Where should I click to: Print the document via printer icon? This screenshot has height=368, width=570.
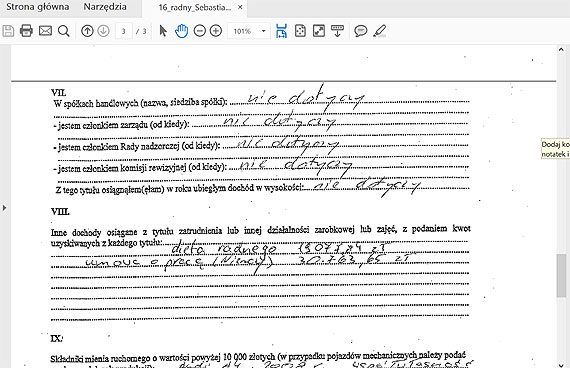(26, 31)
